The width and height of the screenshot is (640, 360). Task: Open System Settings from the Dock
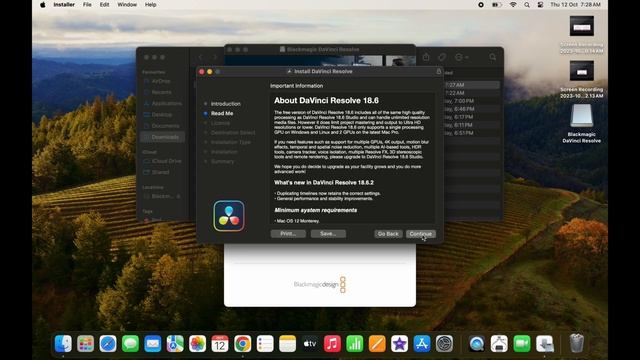click(444, 344)
